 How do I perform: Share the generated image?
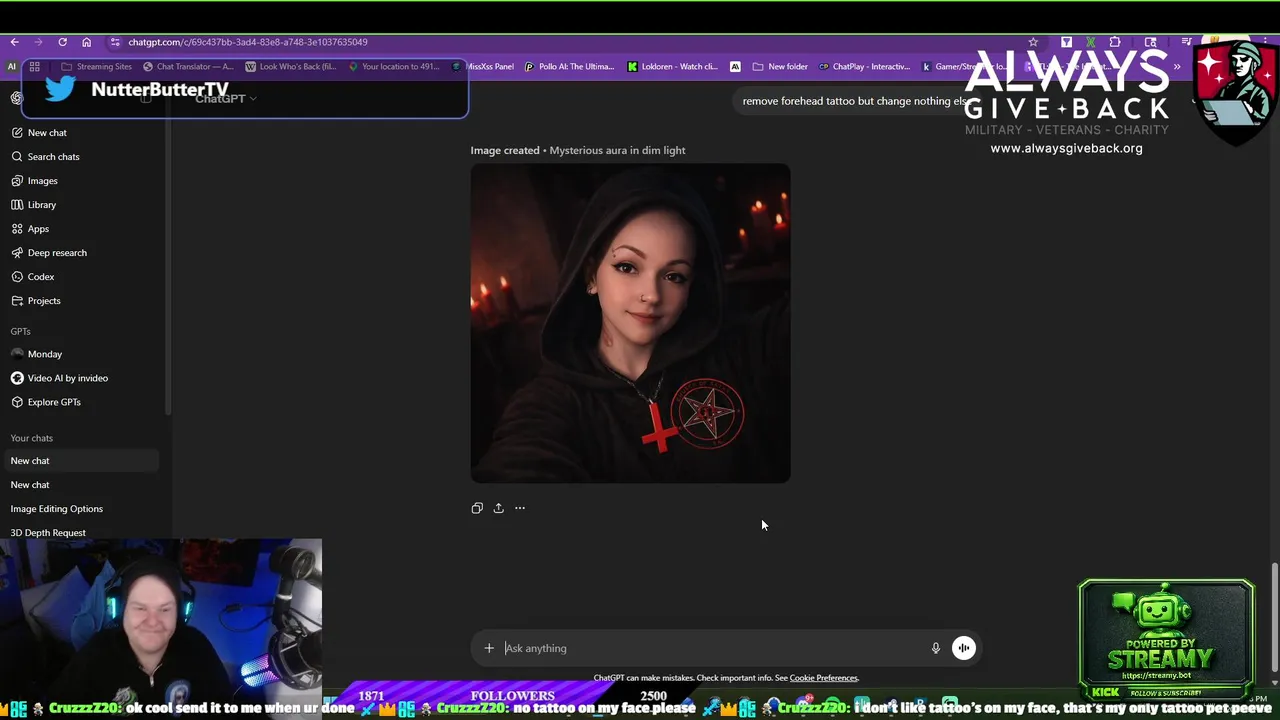coord(498,508)
